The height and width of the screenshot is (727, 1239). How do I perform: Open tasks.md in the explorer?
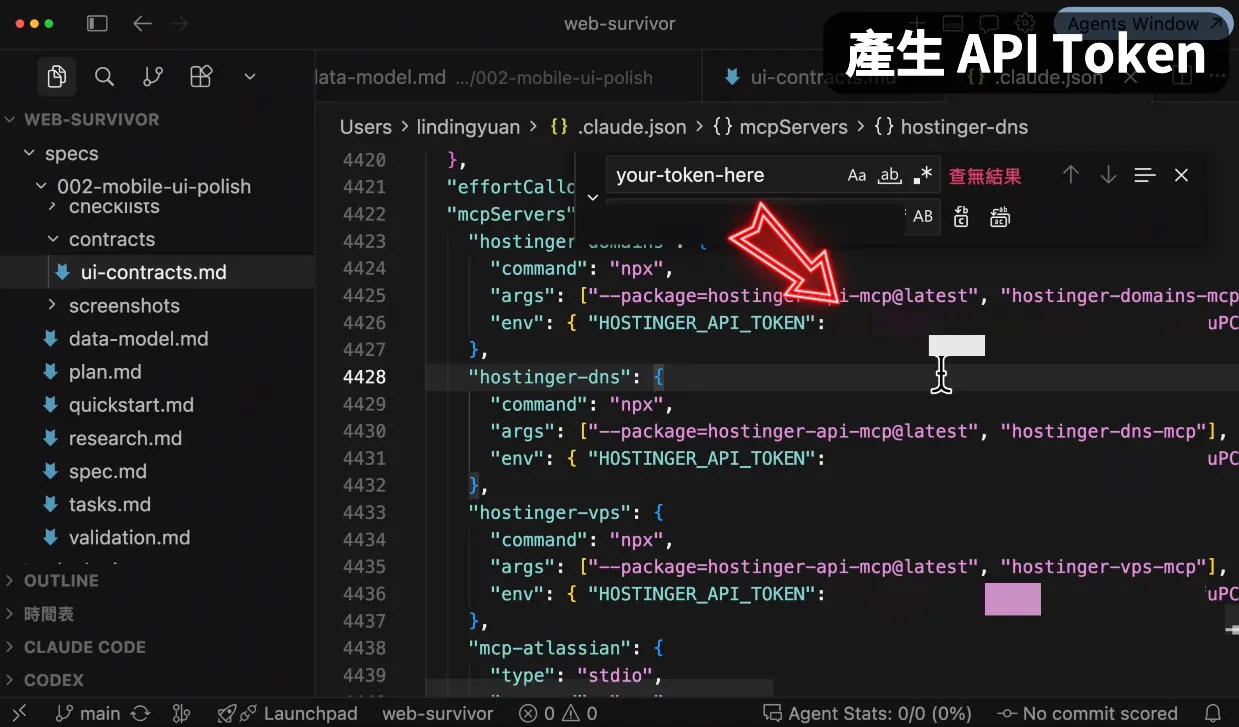point(110,503)
